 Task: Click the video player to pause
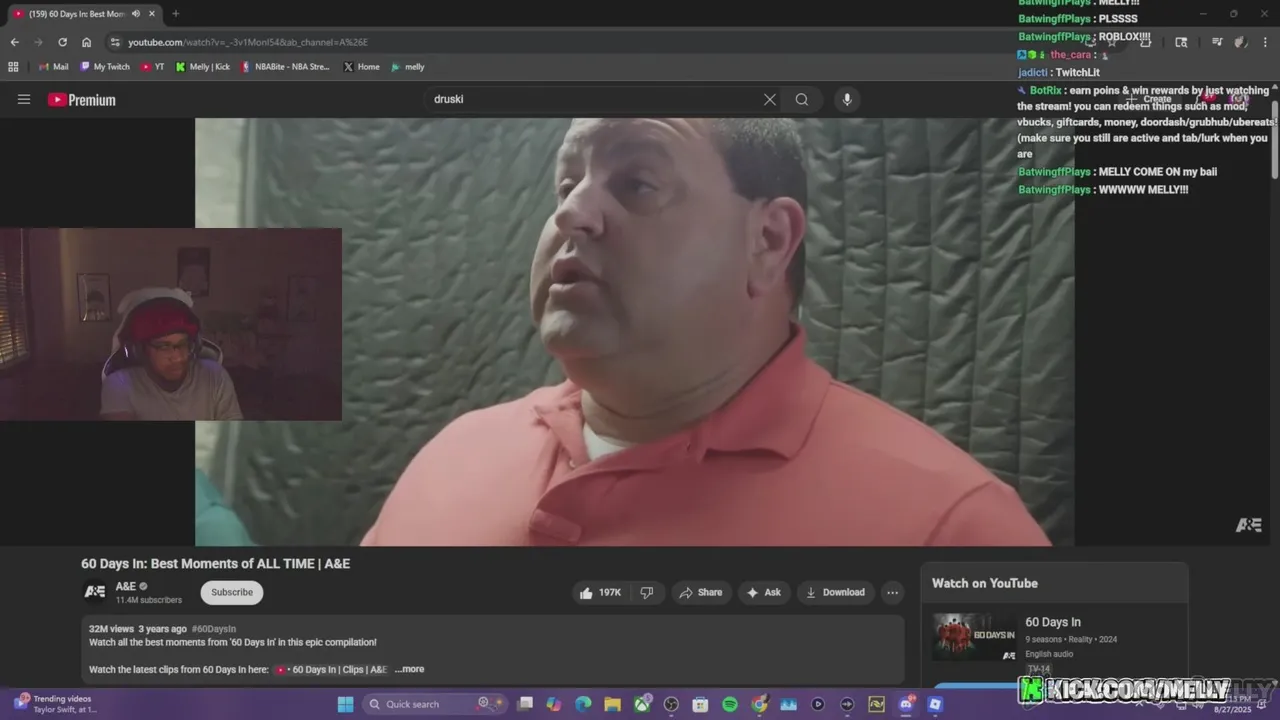pyautogui.click(x=635, y=332)
